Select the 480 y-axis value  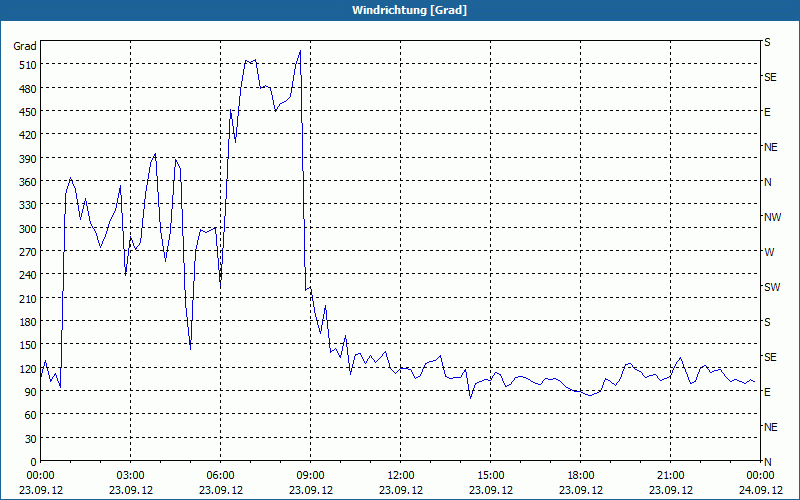click(x=28, y=88)
